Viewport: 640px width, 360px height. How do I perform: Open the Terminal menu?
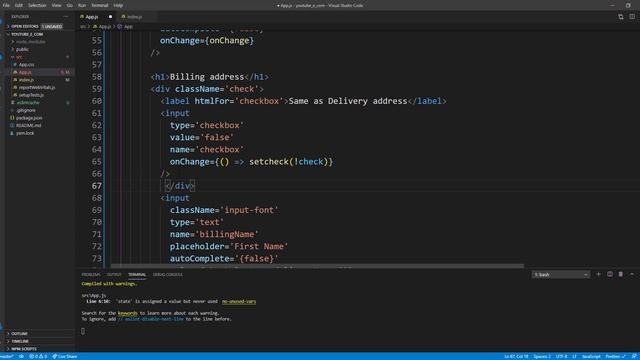pyautogui.click(x=100, y=5)
